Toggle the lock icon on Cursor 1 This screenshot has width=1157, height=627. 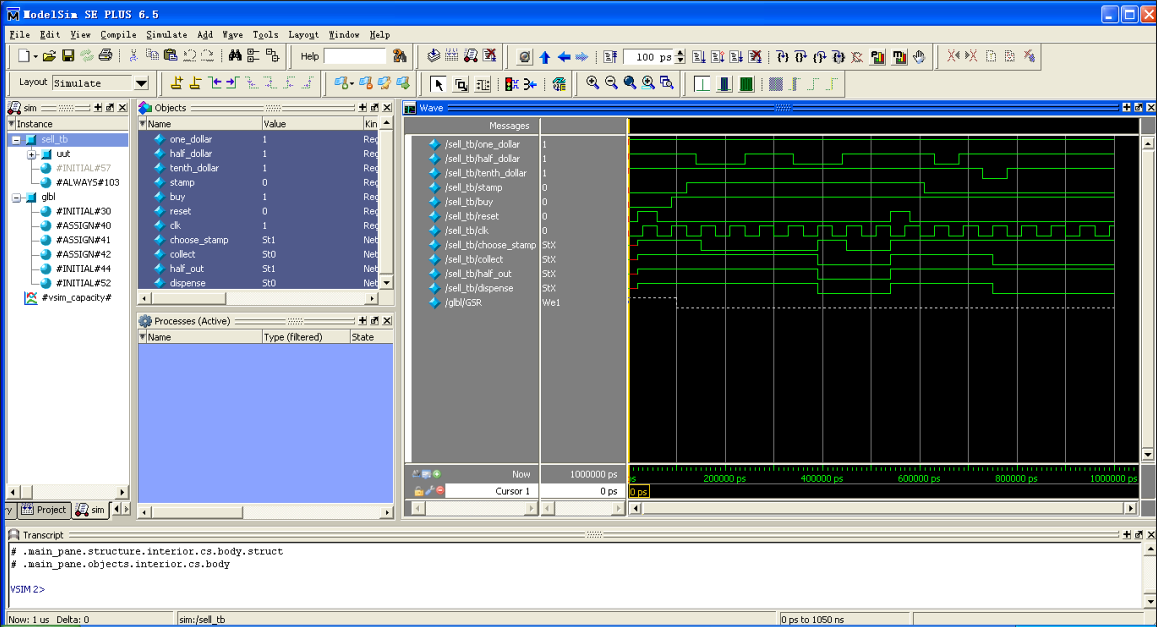pyautogui.click(x=419, y=491)
